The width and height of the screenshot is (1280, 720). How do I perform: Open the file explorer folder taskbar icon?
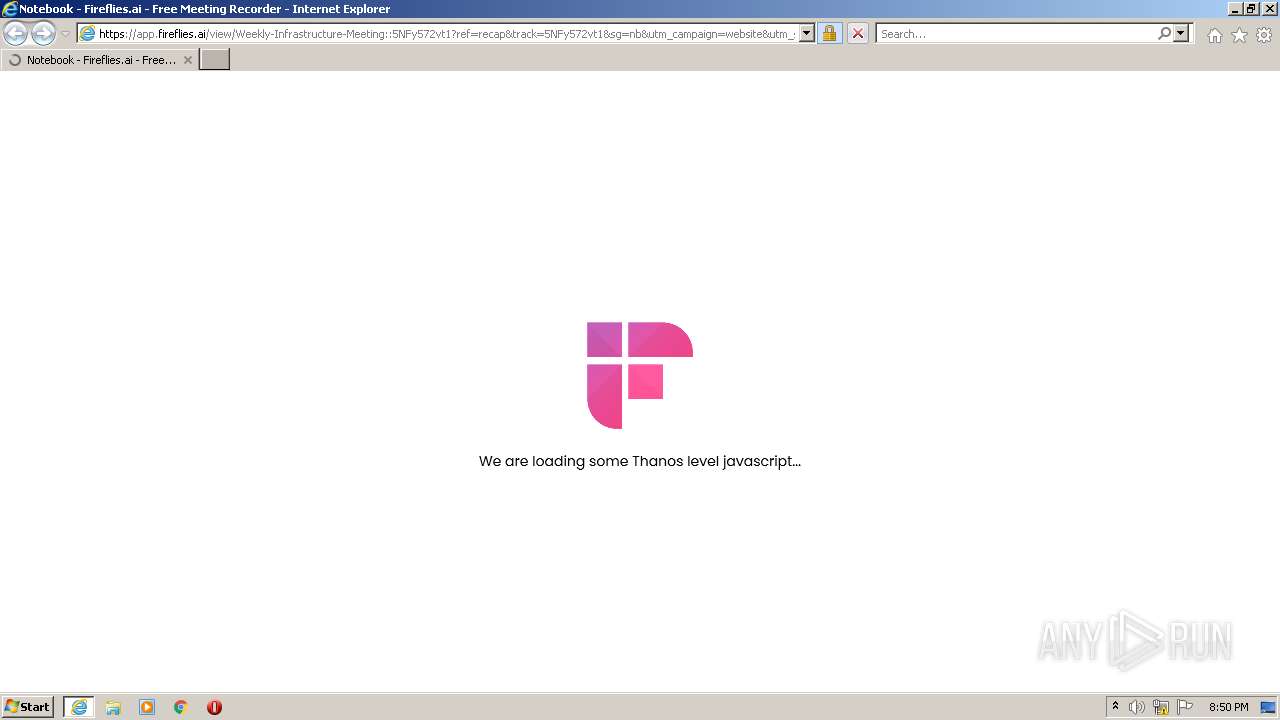click(x=113, y=707)
